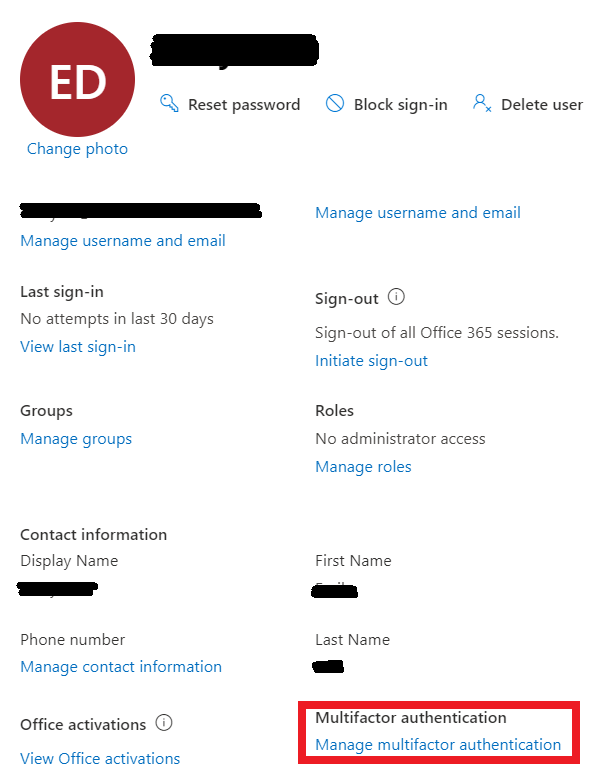This screenshot has height=777, width=615.
Task: Click the Multifactor authentication heading text
Action: 411,718
